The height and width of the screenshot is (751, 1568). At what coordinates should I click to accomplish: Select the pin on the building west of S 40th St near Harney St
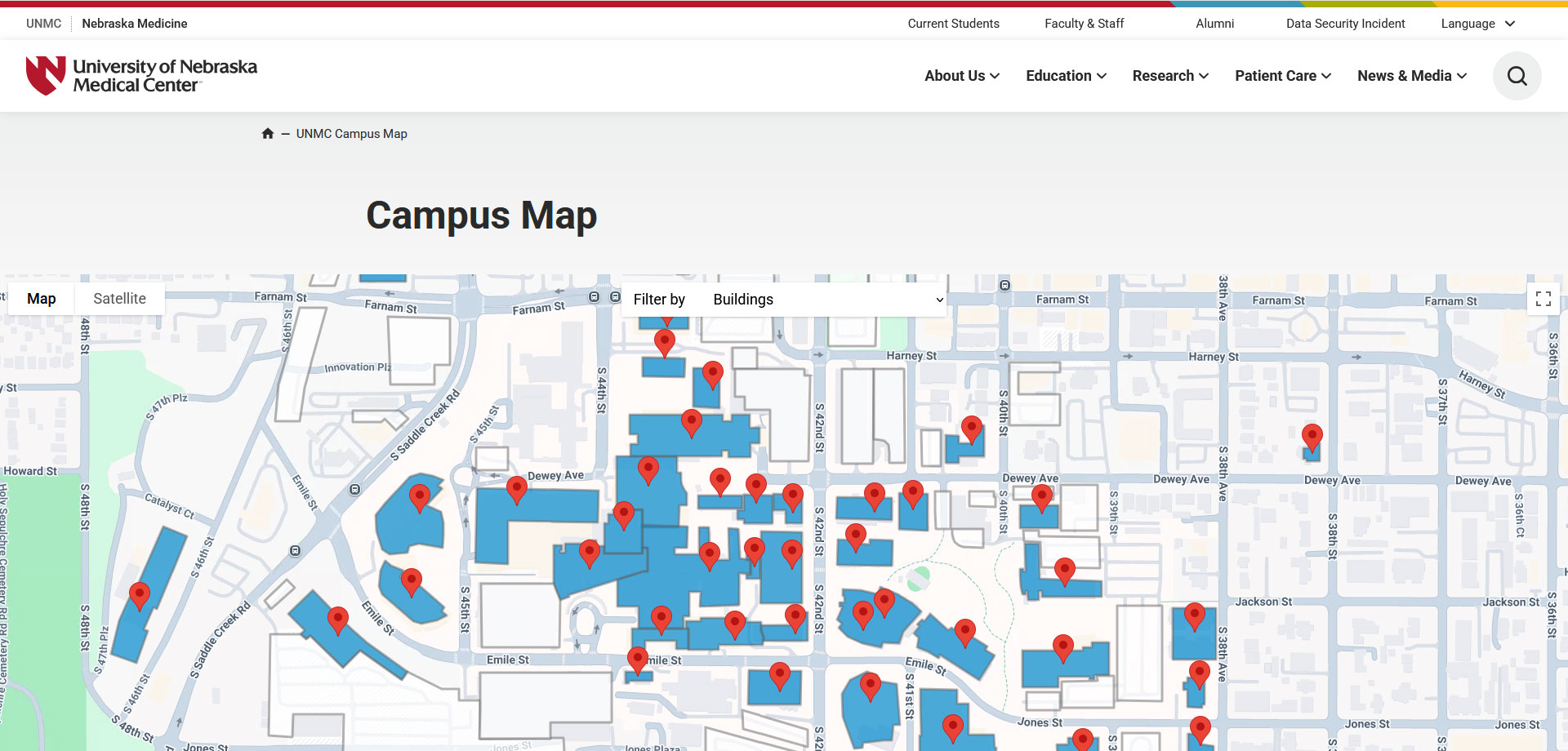[972, 430]
